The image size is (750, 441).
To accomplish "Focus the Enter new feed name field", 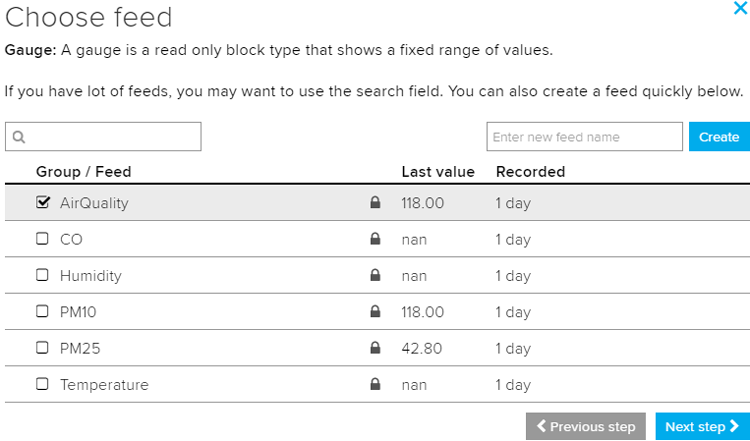I will (x=584, y=137).
